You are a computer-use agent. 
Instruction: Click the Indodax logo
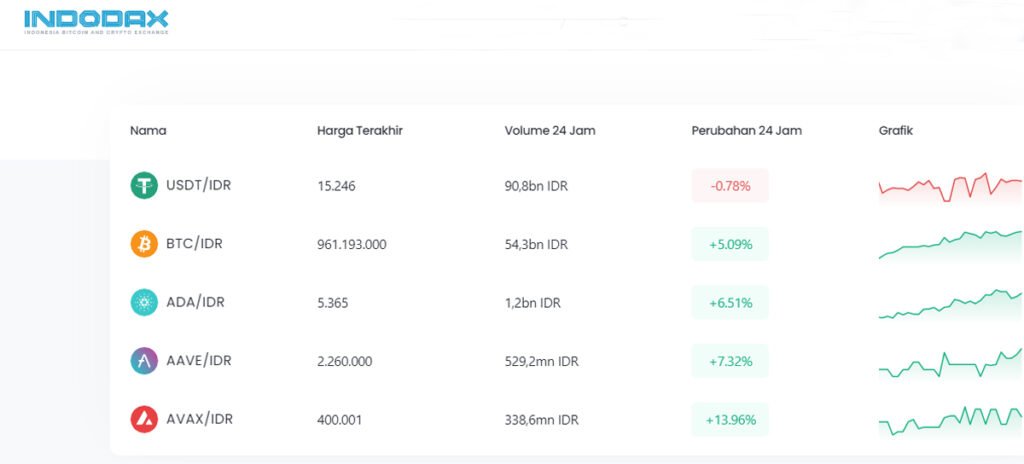(96, 22)
